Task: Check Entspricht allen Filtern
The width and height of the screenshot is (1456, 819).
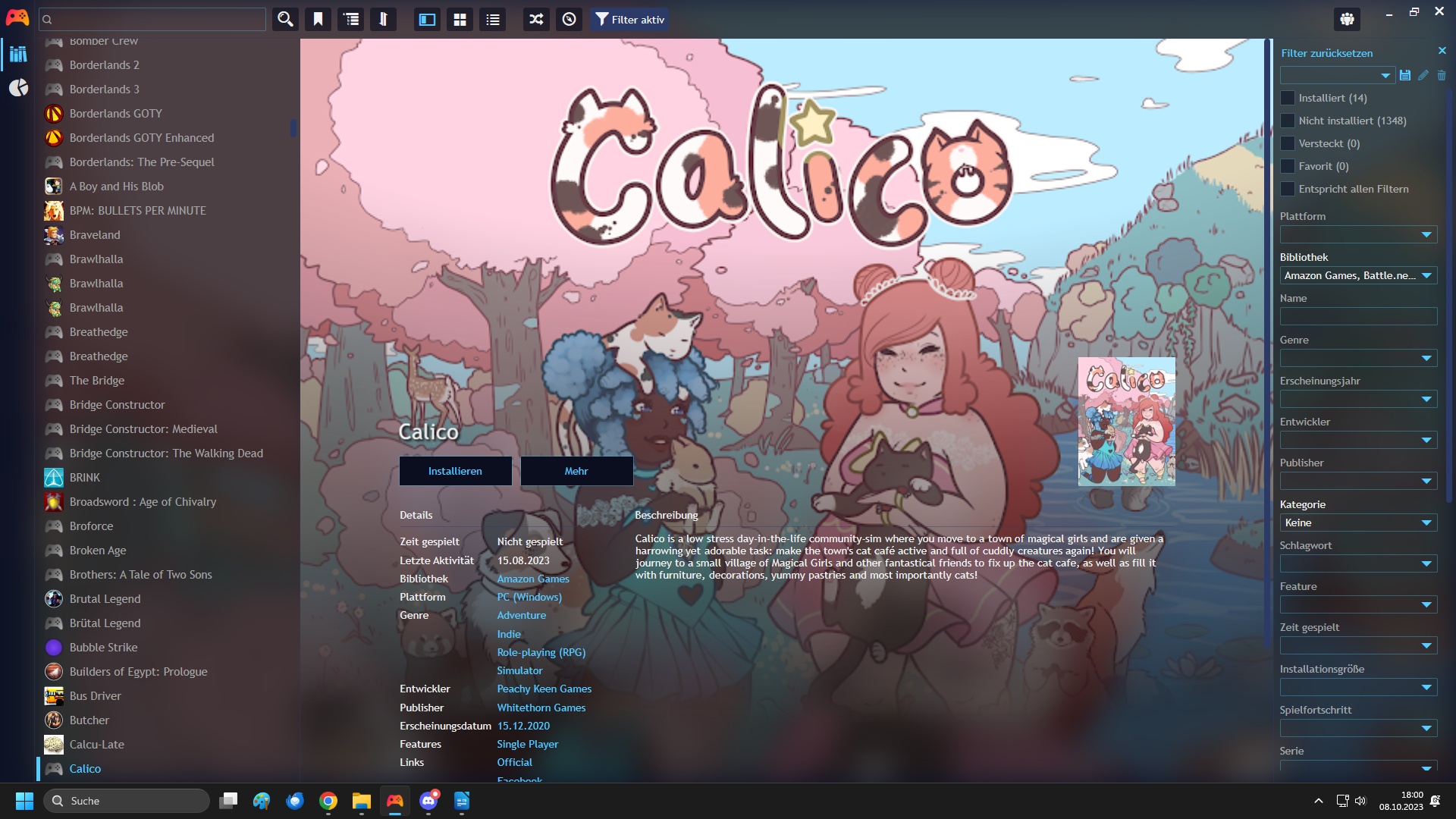Action: (1287, 189)
